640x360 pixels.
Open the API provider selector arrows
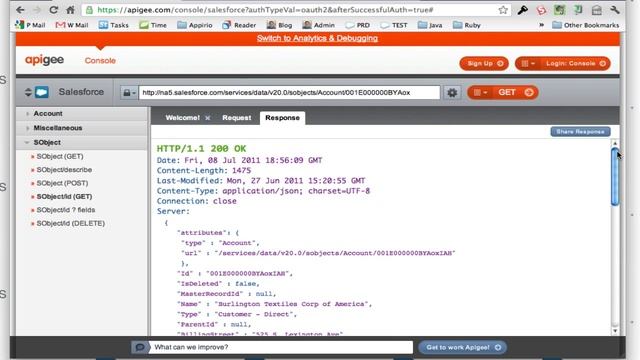pos(28,92)
